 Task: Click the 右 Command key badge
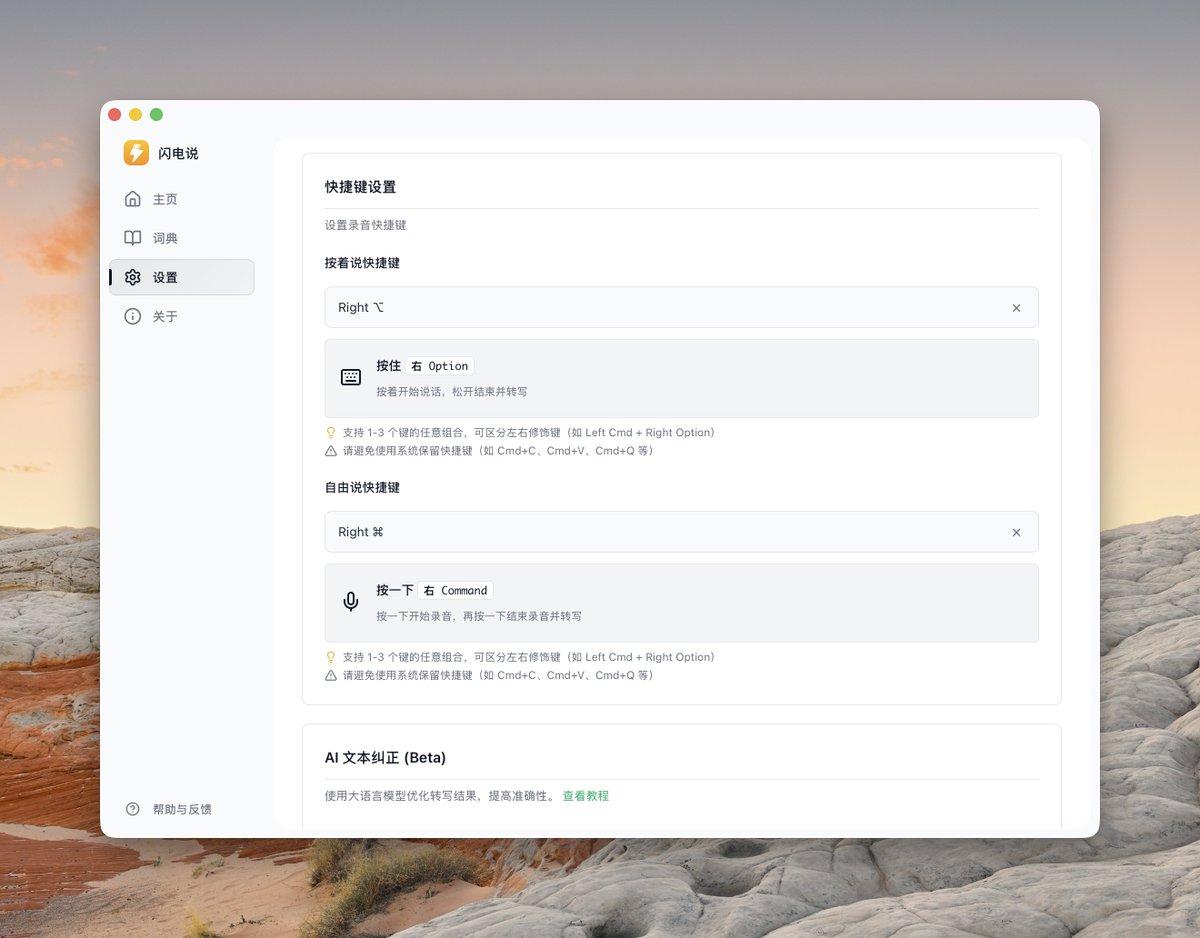455,590
